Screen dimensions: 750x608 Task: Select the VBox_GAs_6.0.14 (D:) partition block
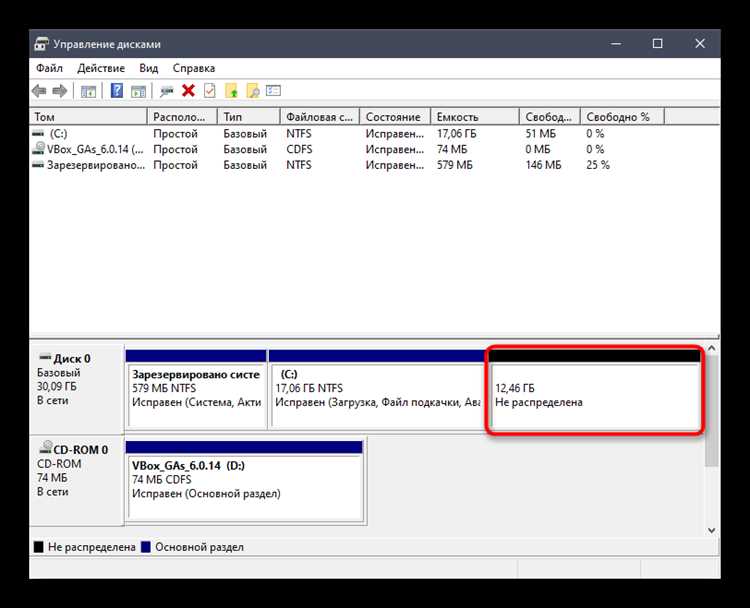tap(244, 481)
